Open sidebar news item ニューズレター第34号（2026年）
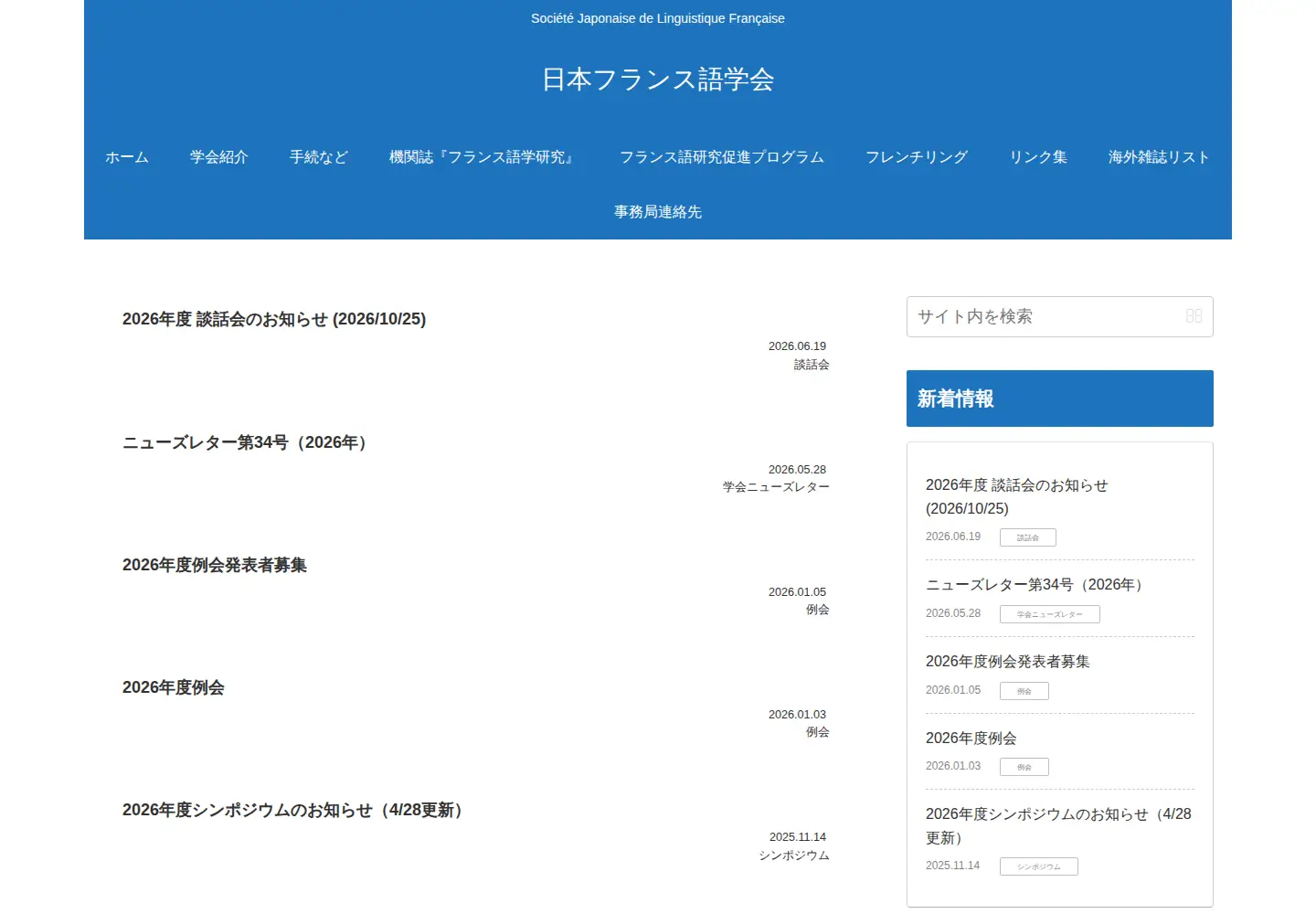This screenshot has width=1316, height=914. (x=1037, y=585)
